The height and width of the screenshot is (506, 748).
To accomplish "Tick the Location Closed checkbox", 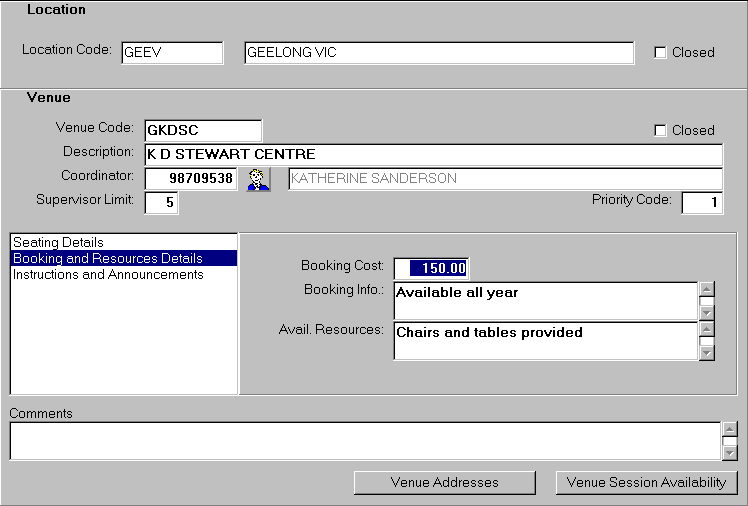I will pyautogui.click(x=660, y=52).
